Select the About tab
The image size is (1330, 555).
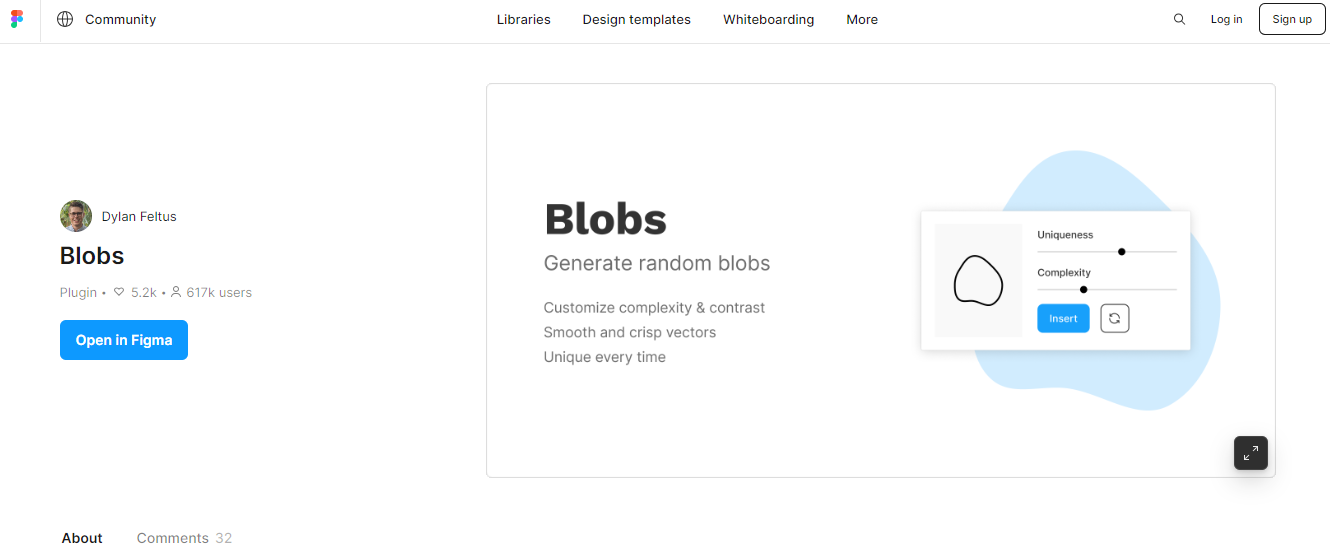point(82,538)
